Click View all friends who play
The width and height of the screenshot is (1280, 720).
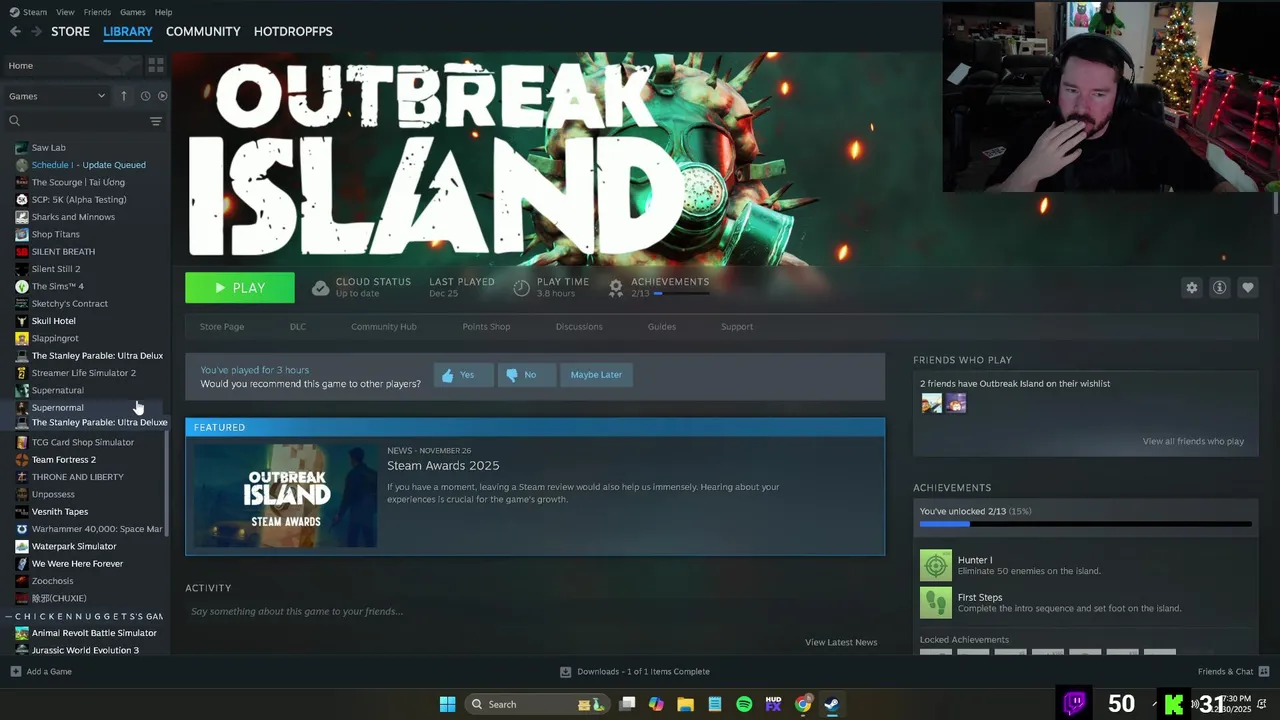1193,441
